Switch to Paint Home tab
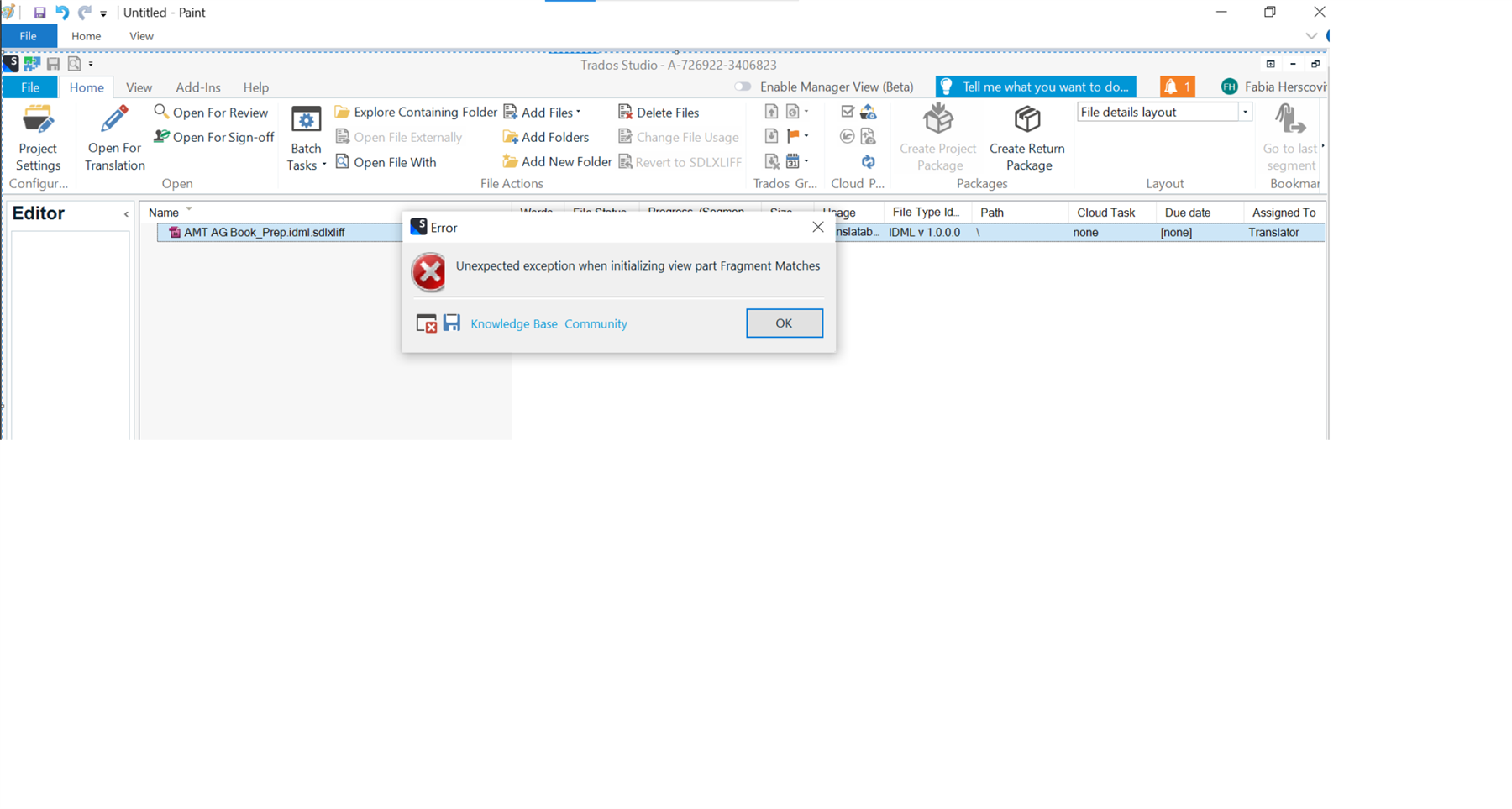This screenshot has height=809, width=1512. pos(86,36)
